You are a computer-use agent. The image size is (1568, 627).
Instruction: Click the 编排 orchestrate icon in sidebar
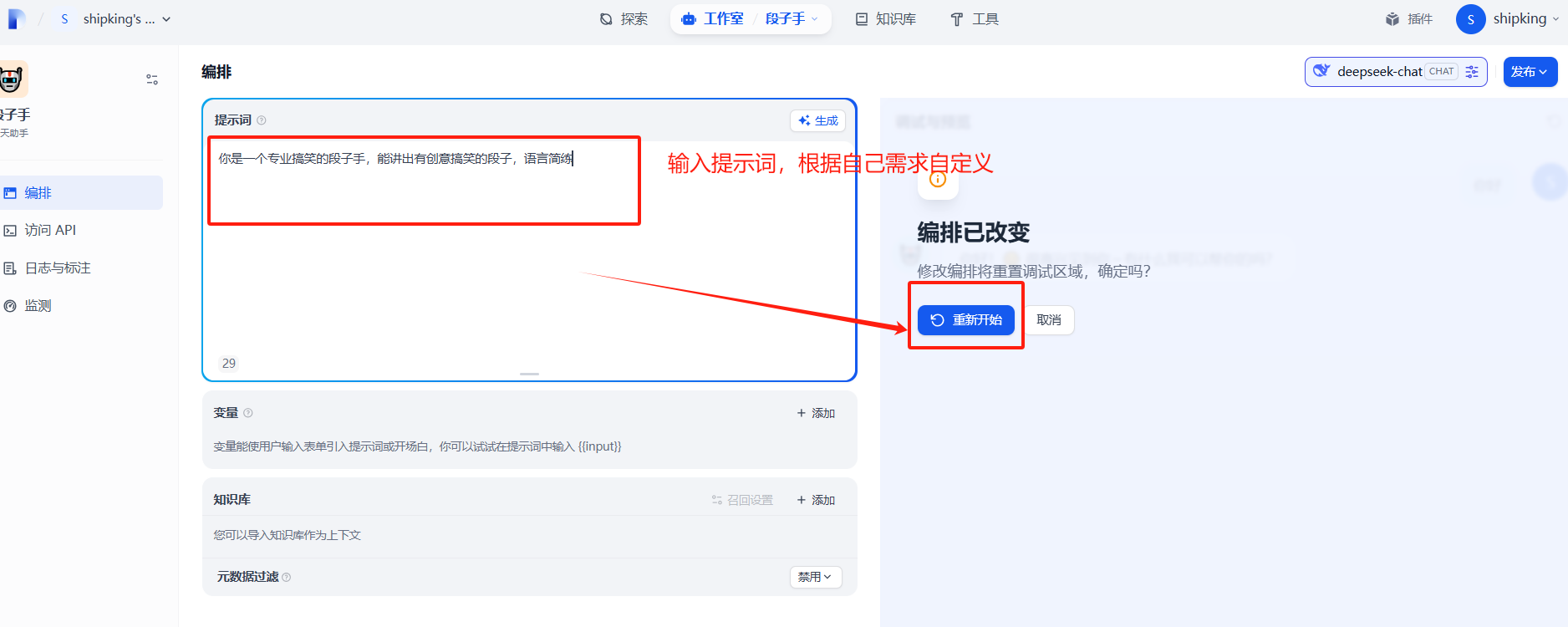10,193
